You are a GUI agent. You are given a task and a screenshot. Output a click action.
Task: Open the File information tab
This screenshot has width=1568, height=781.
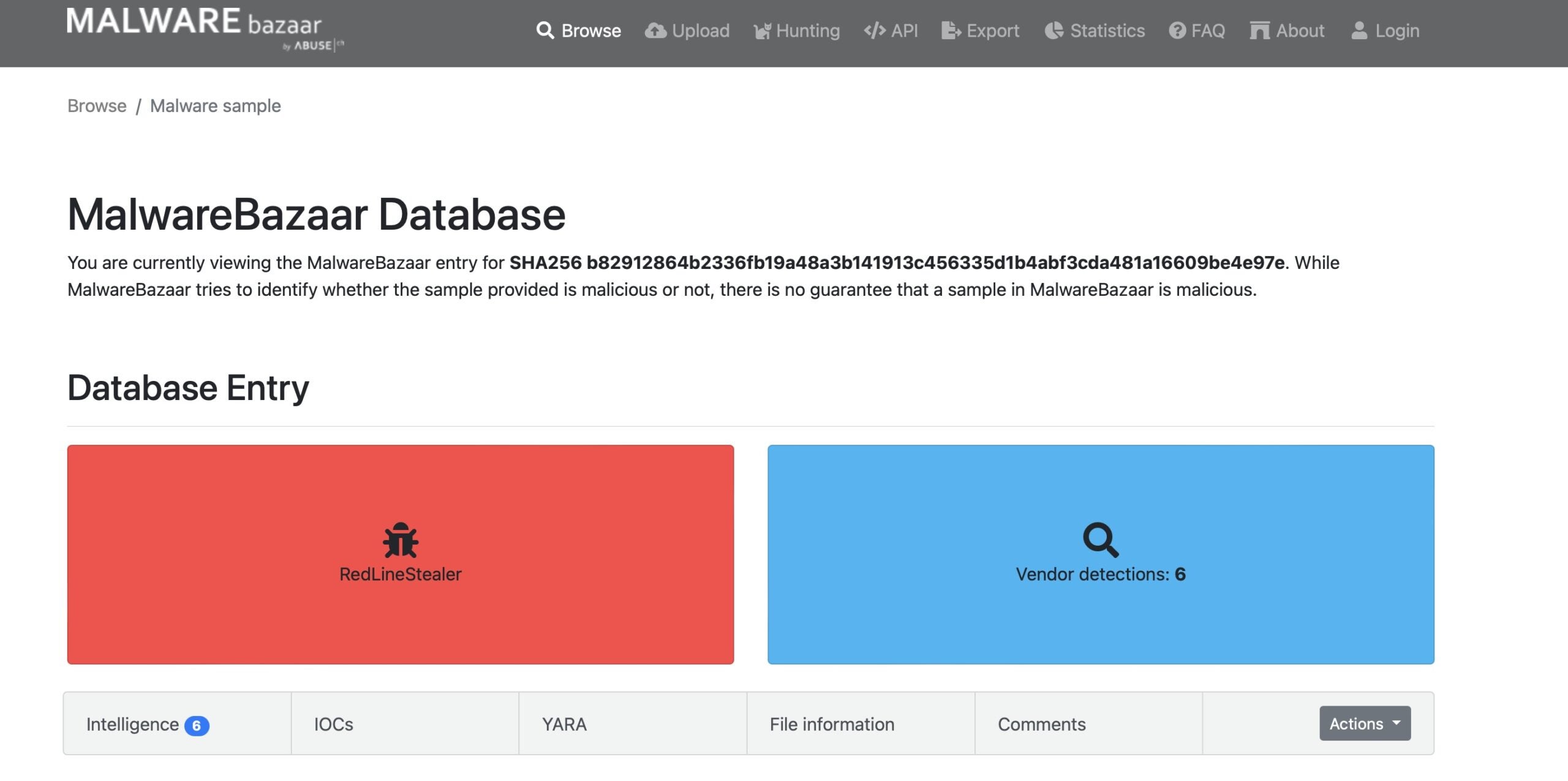(x=832, y=724)
